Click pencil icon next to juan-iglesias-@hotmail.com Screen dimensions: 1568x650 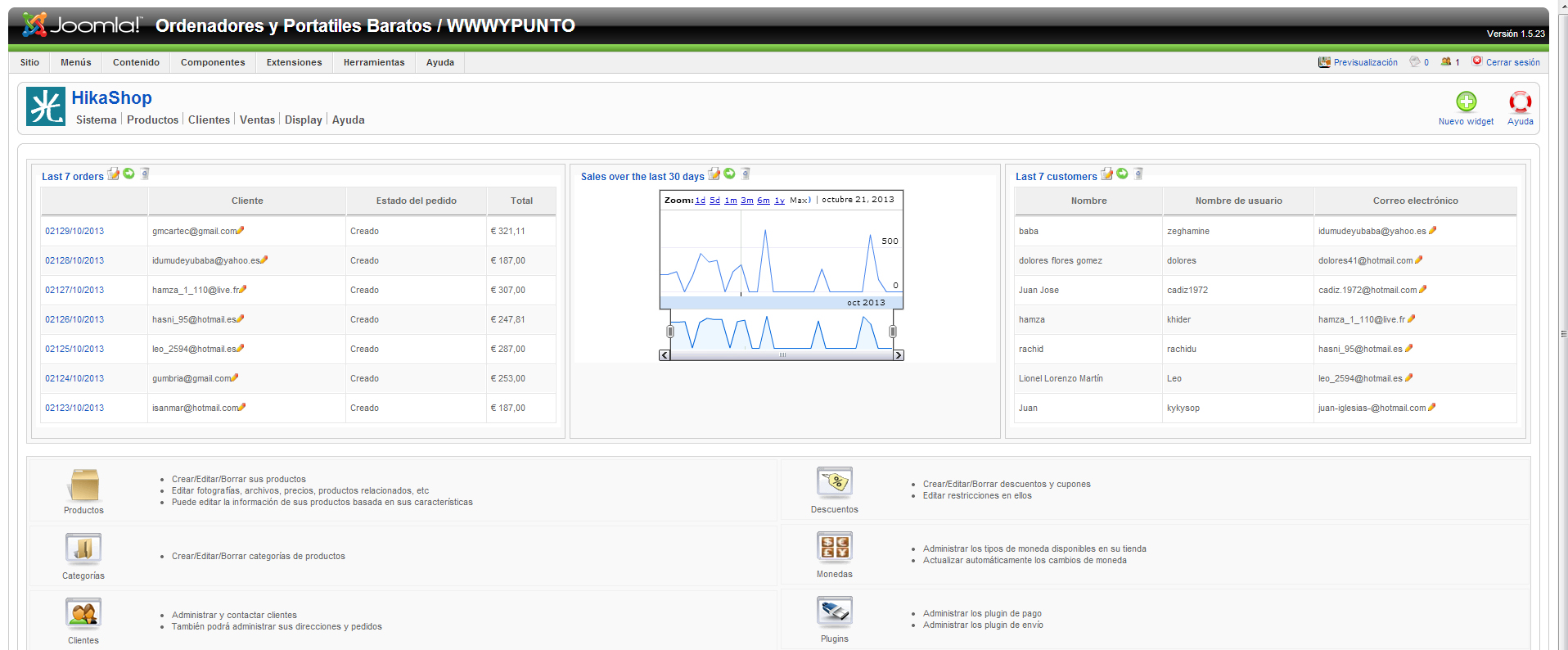coord(1431,407)
